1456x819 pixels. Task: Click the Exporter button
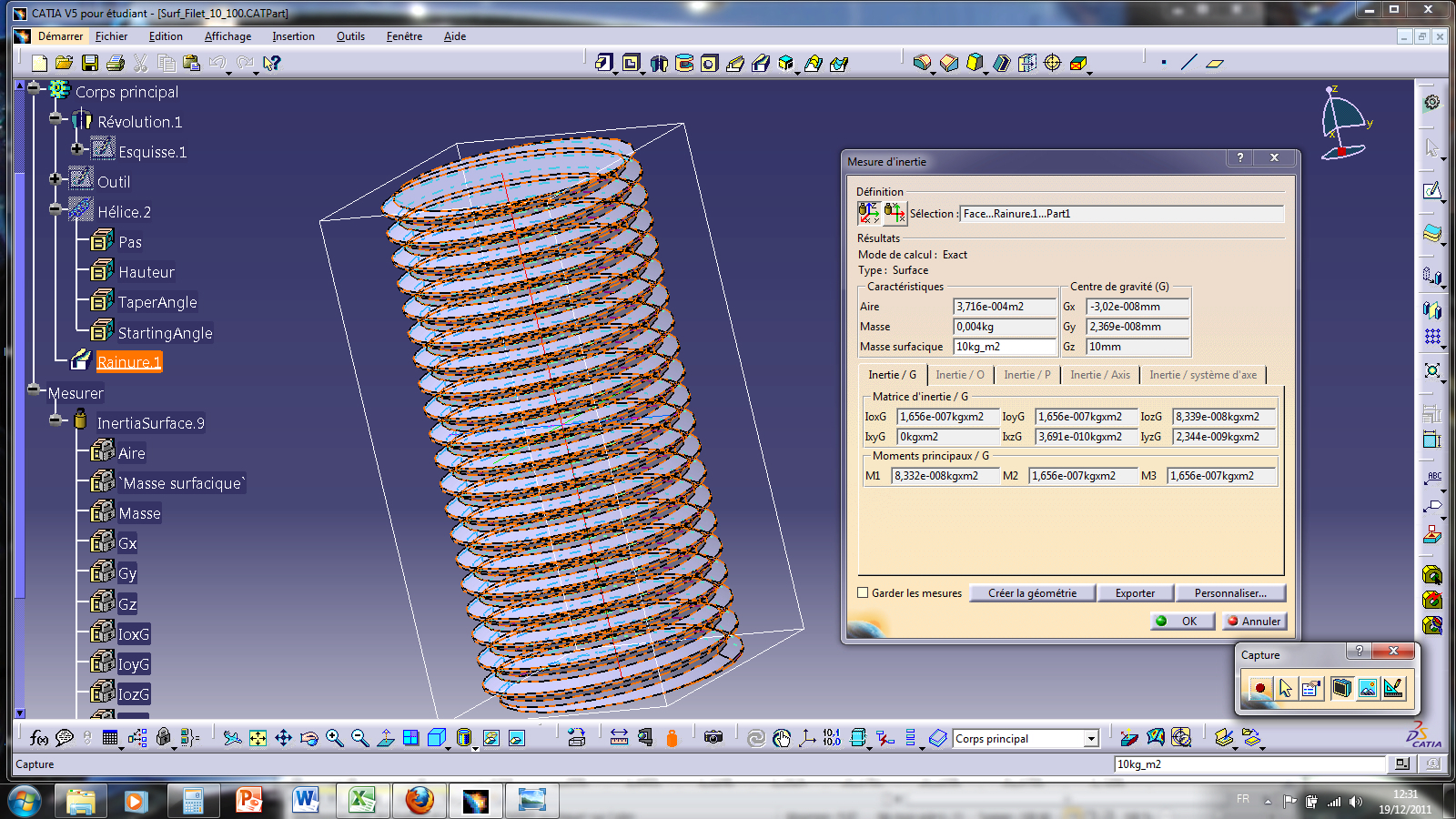[x=1135, y=593]
